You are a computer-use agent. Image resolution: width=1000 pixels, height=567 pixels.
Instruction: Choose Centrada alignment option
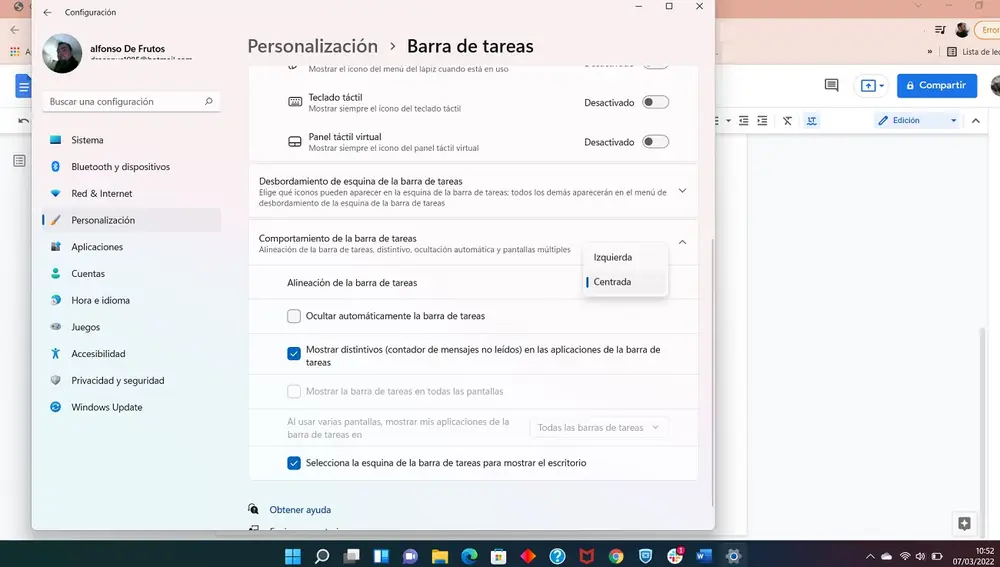coord(625,282)
